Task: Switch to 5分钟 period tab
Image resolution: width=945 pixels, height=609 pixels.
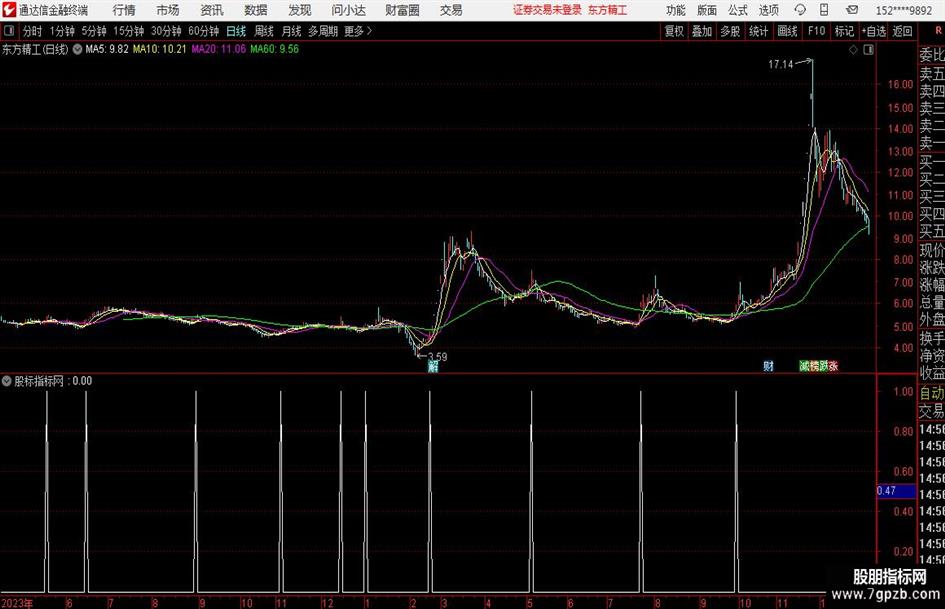Action: point(94,31)
